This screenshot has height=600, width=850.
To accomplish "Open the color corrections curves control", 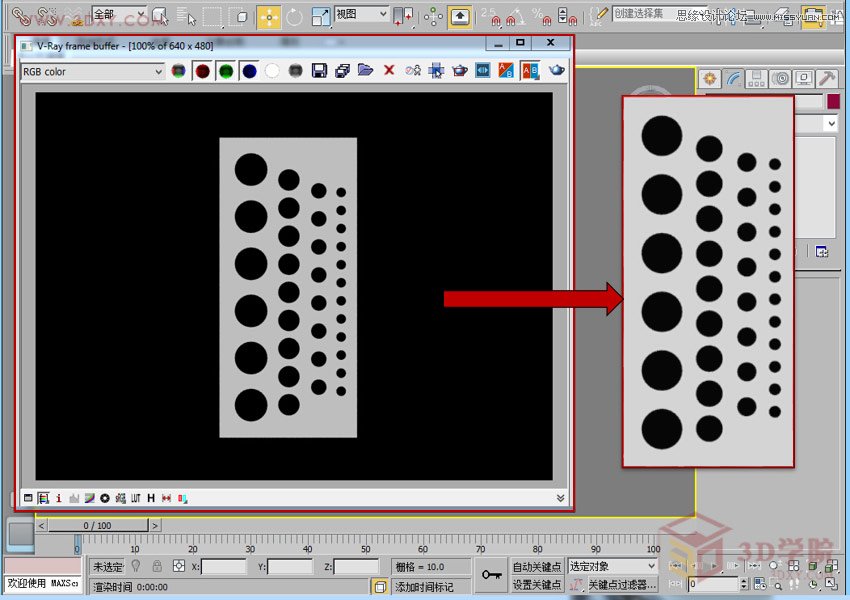I will point(89,497).
